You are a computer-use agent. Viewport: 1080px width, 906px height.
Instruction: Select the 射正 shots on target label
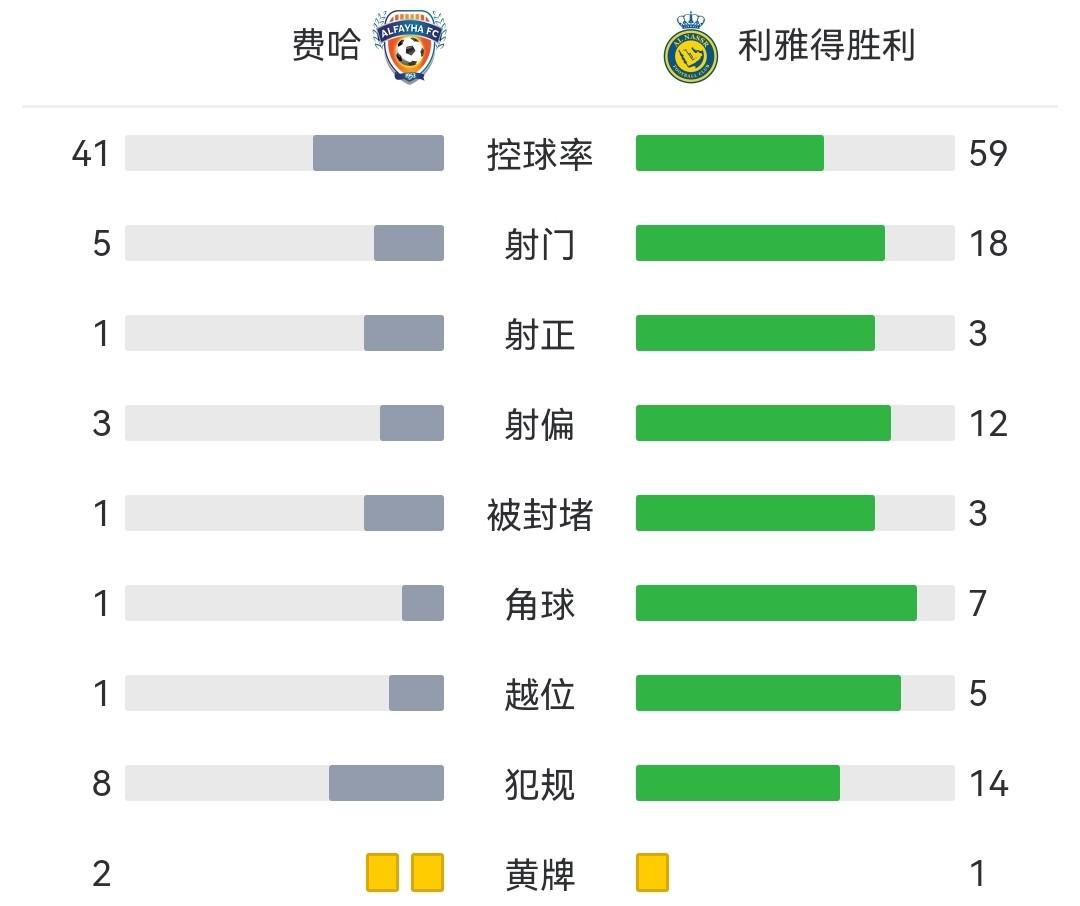coord(540,334)
